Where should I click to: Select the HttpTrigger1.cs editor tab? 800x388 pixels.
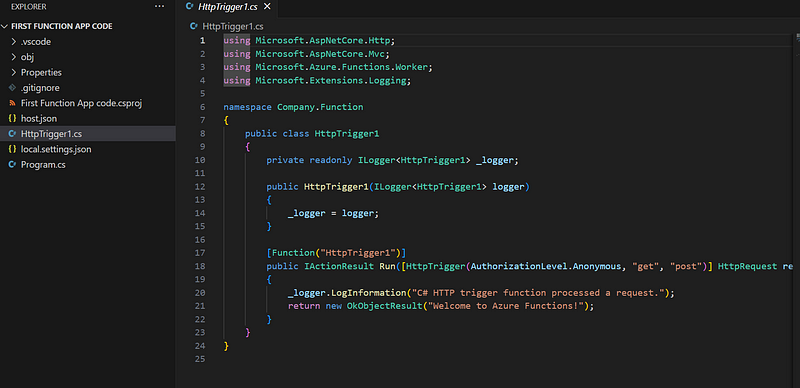coord(228,7)
